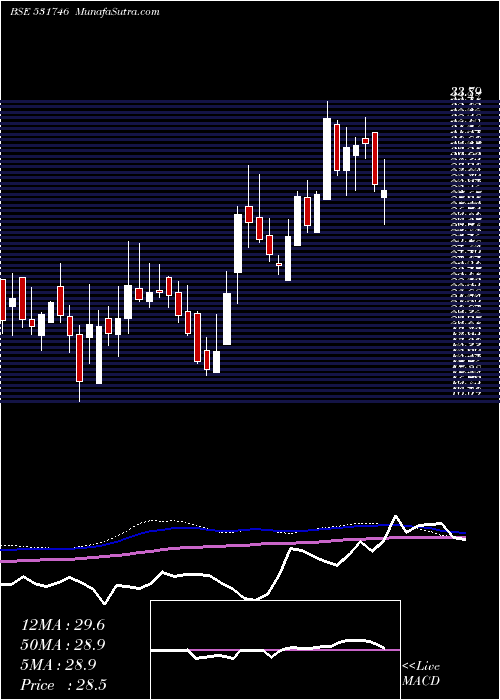Image resolution: width=500 pixels, height=700 pixels.
Task: Click the MunafaSutra.com text
Action: click(x=118, y=12)
